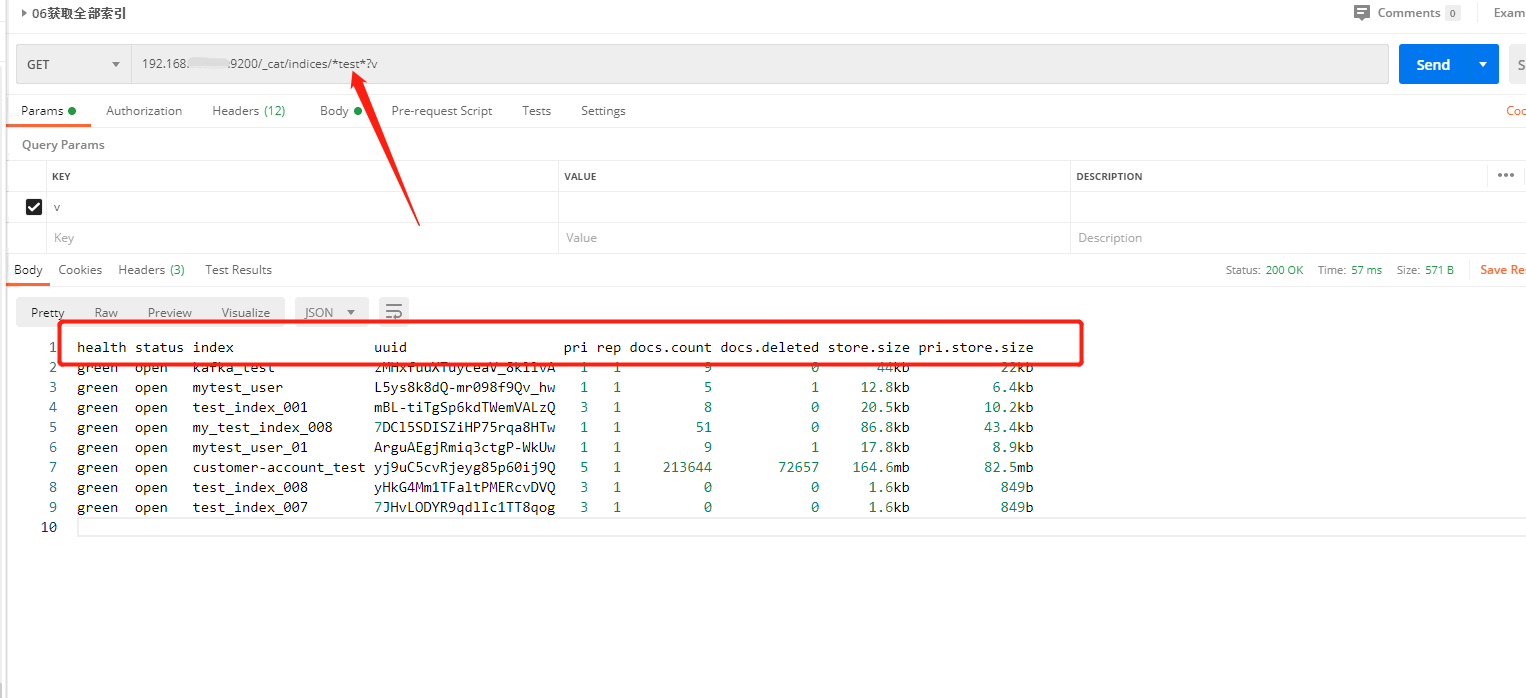
Task: Toggle the request name collapse arrow
Action: [24, 13]
